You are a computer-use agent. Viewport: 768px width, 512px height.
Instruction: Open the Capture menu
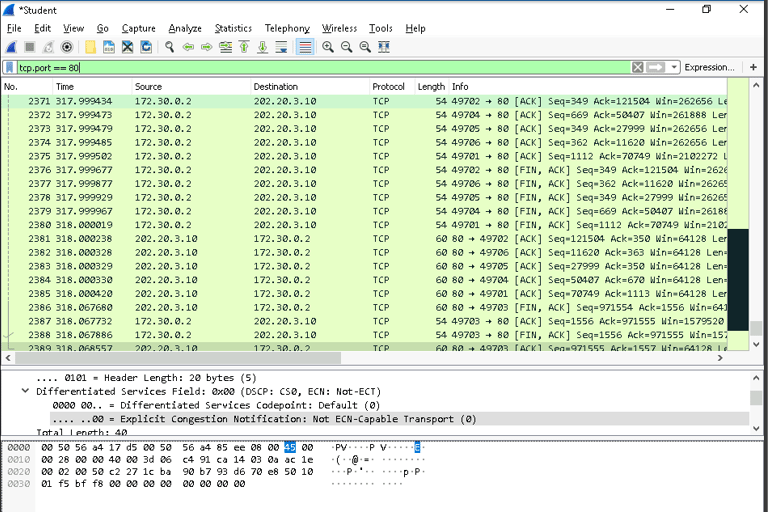(139, 28)
